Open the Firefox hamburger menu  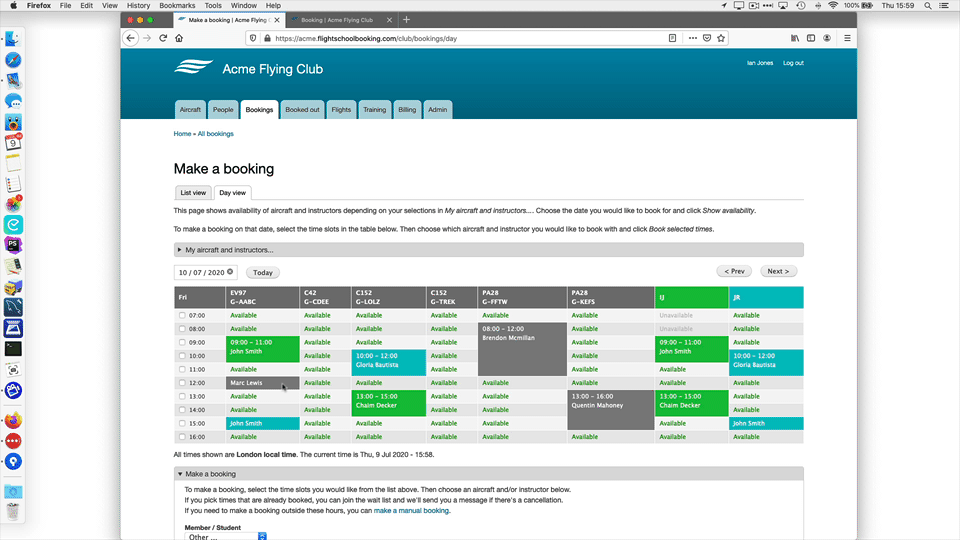coord(847,38)
